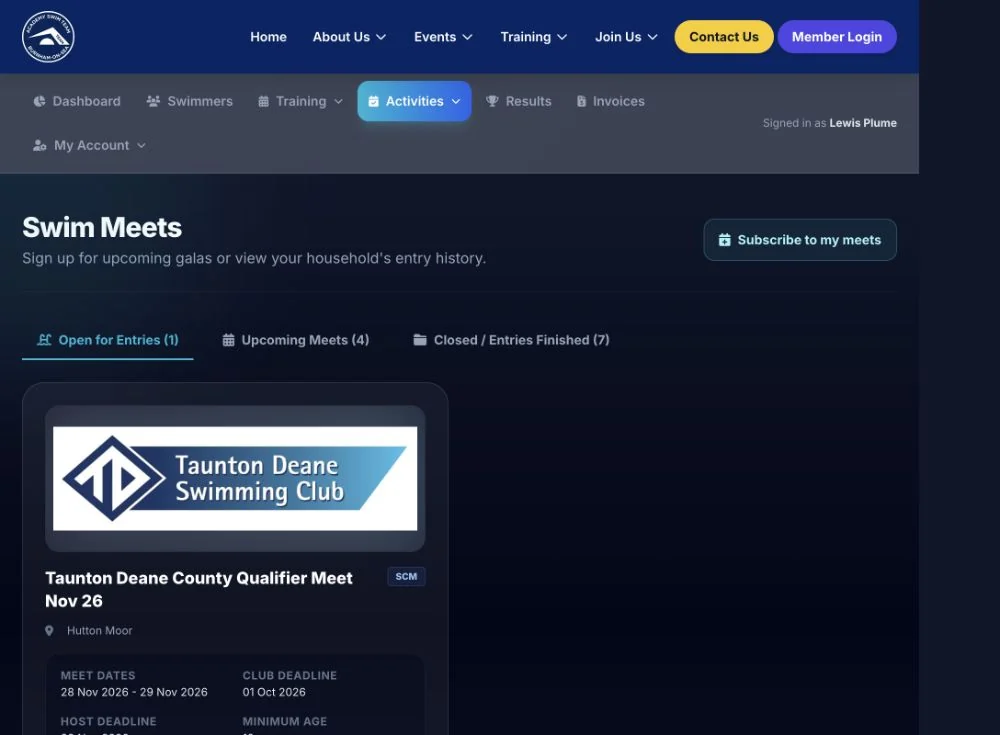Click the Upcoming Meets calendar icon
1000x735 pixels.
pyautogui.click(x=228, y=340)
